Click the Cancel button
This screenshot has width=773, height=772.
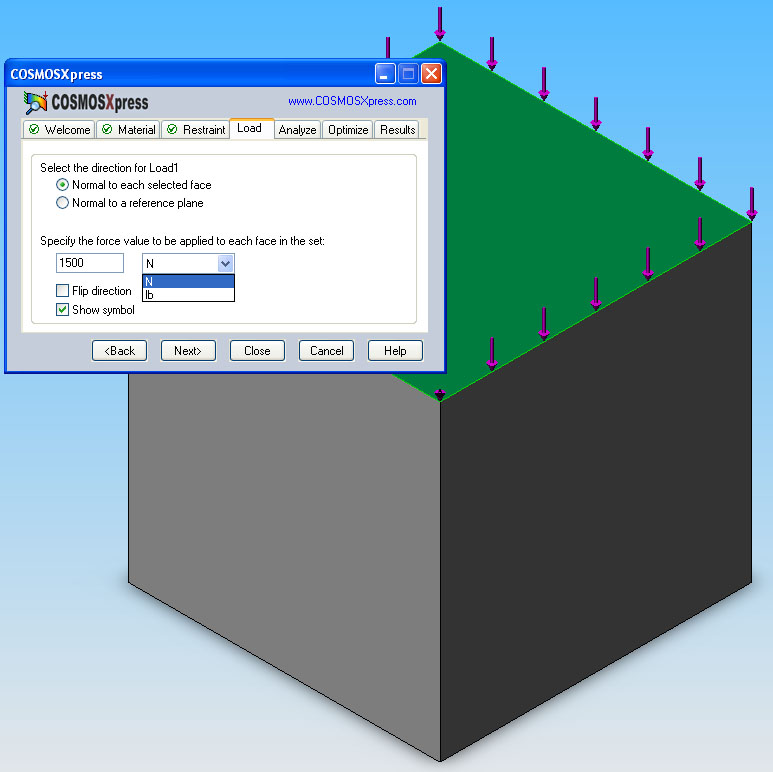[326, 351]
